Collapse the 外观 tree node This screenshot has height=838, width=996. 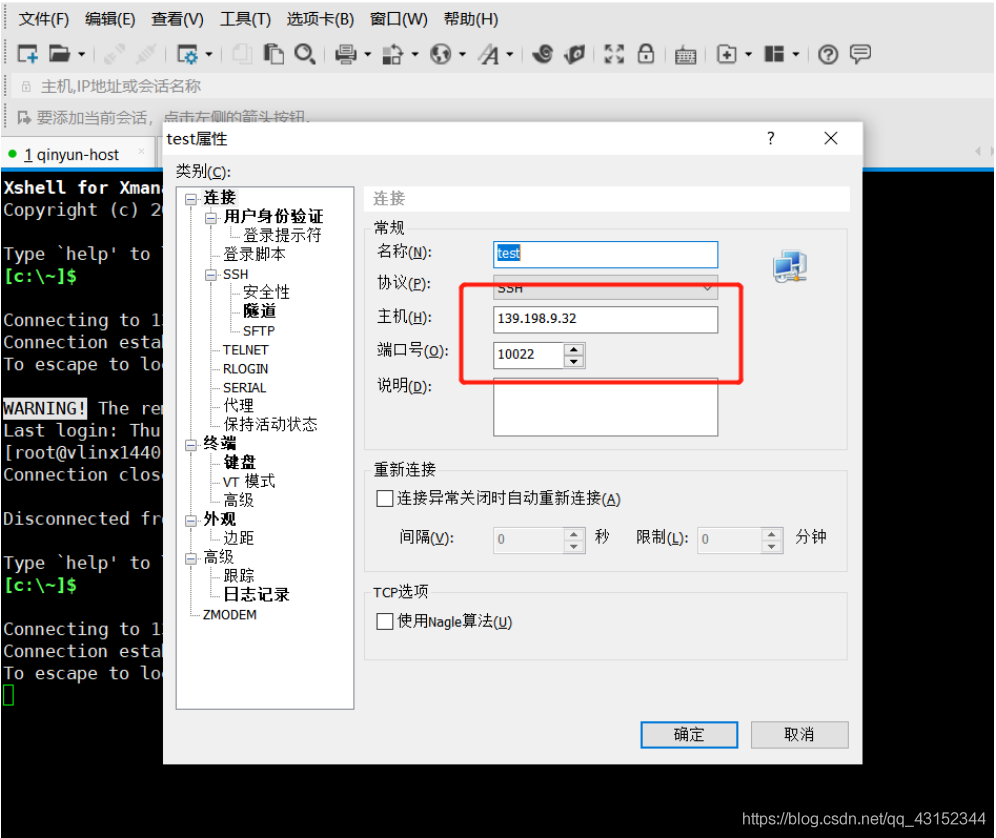[x=191, y=520]
